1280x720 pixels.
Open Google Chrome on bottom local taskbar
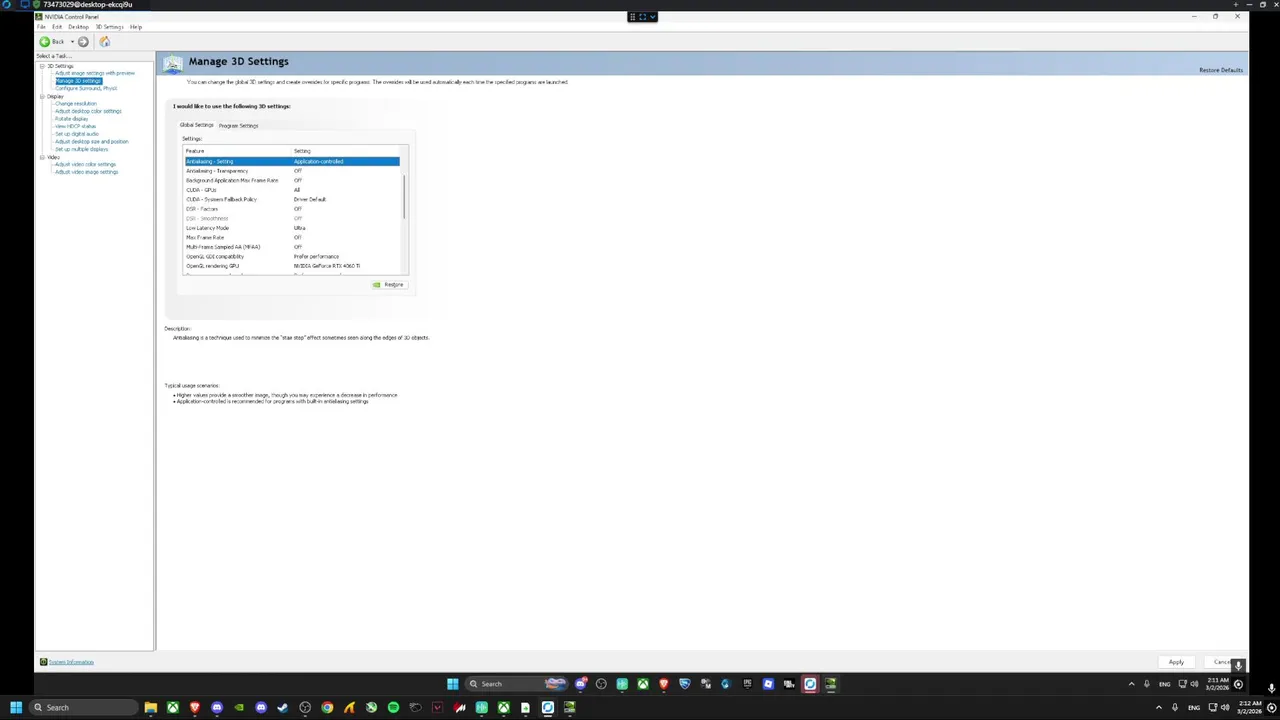pos(327,708)
